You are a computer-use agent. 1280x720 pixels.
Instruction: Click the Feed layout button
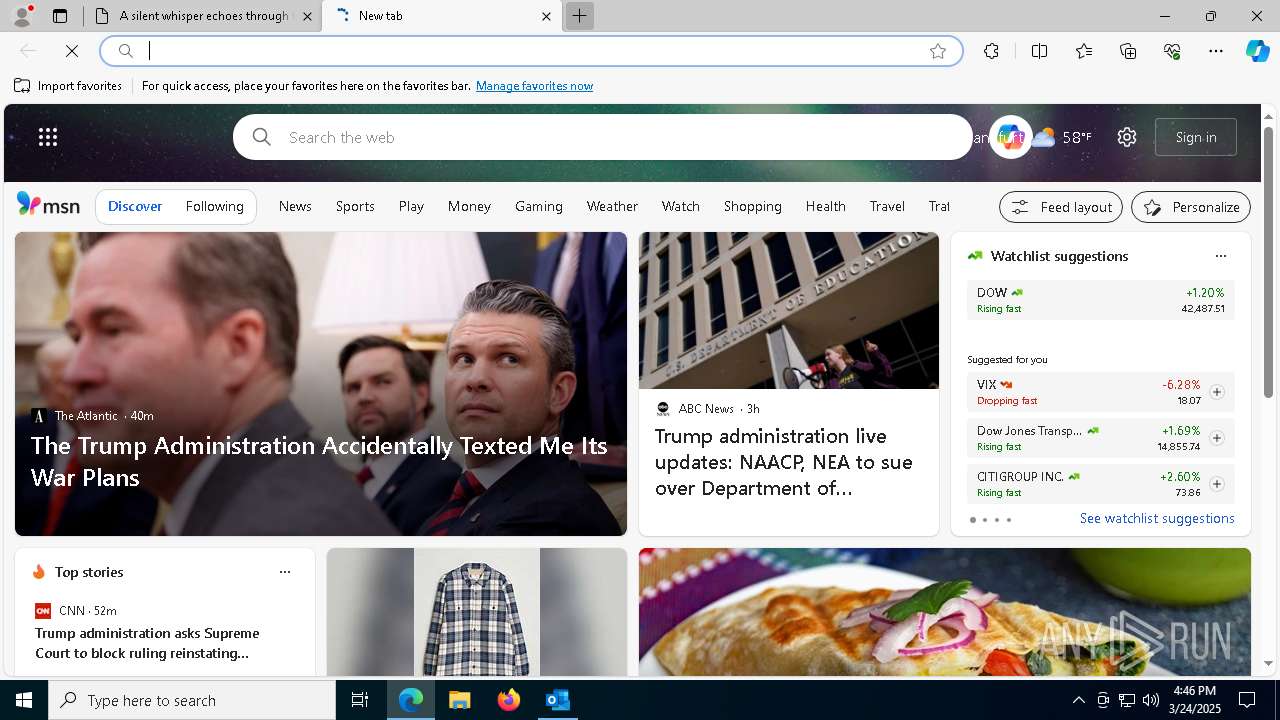1061,207
